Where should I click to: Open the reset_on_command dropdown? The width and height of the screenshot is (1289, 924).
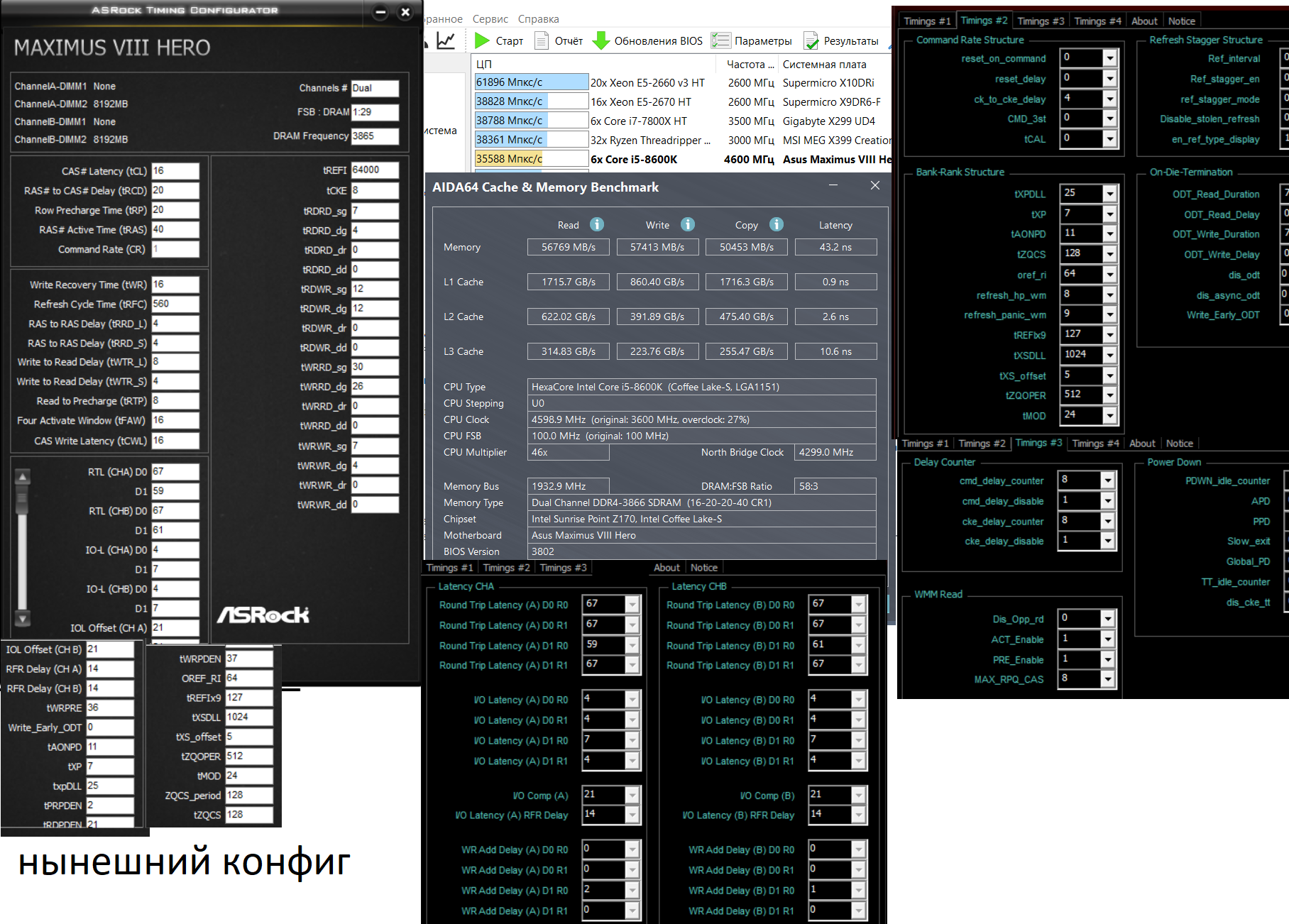(1109, 58)
